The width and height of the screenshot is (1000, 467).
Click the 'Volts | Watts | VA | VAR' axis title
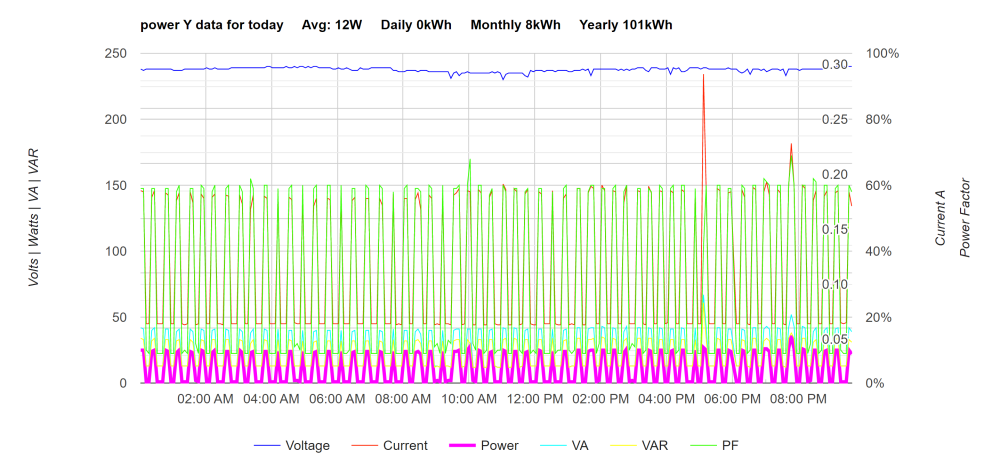pyautogui.click(x=34, y=218)
